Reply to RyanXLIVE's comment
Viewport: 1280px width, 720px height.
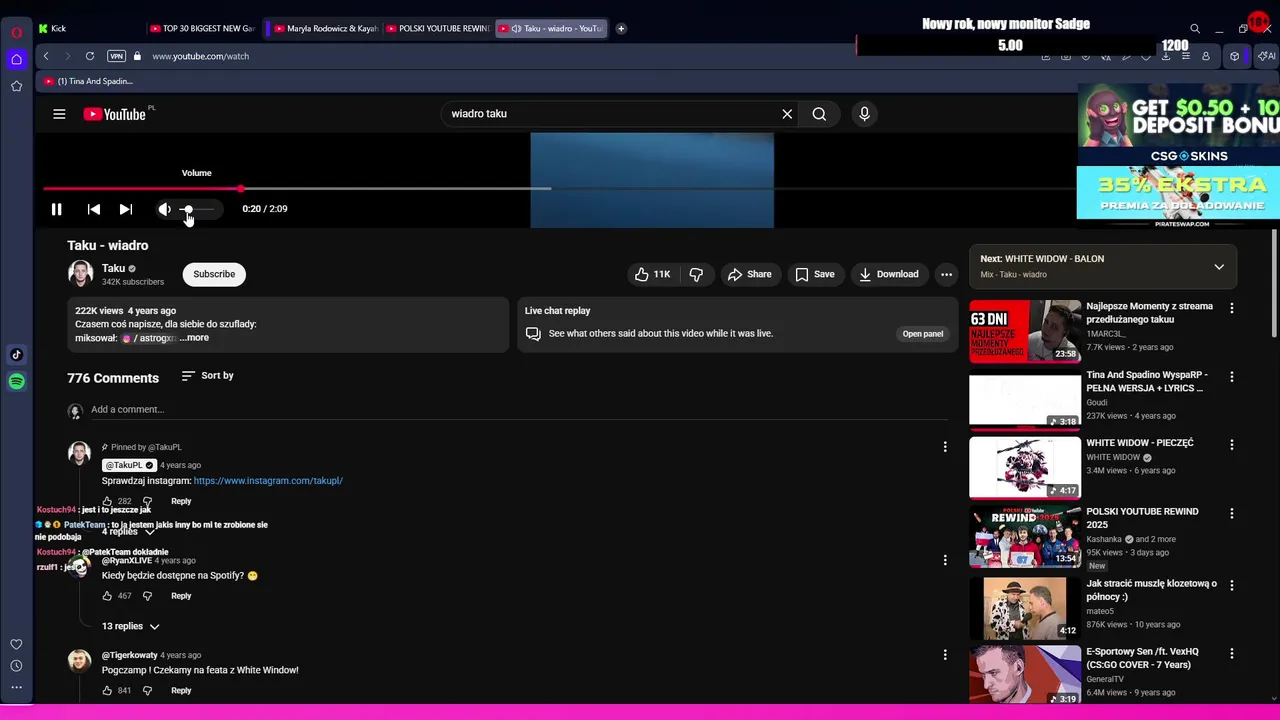point(181,596)
